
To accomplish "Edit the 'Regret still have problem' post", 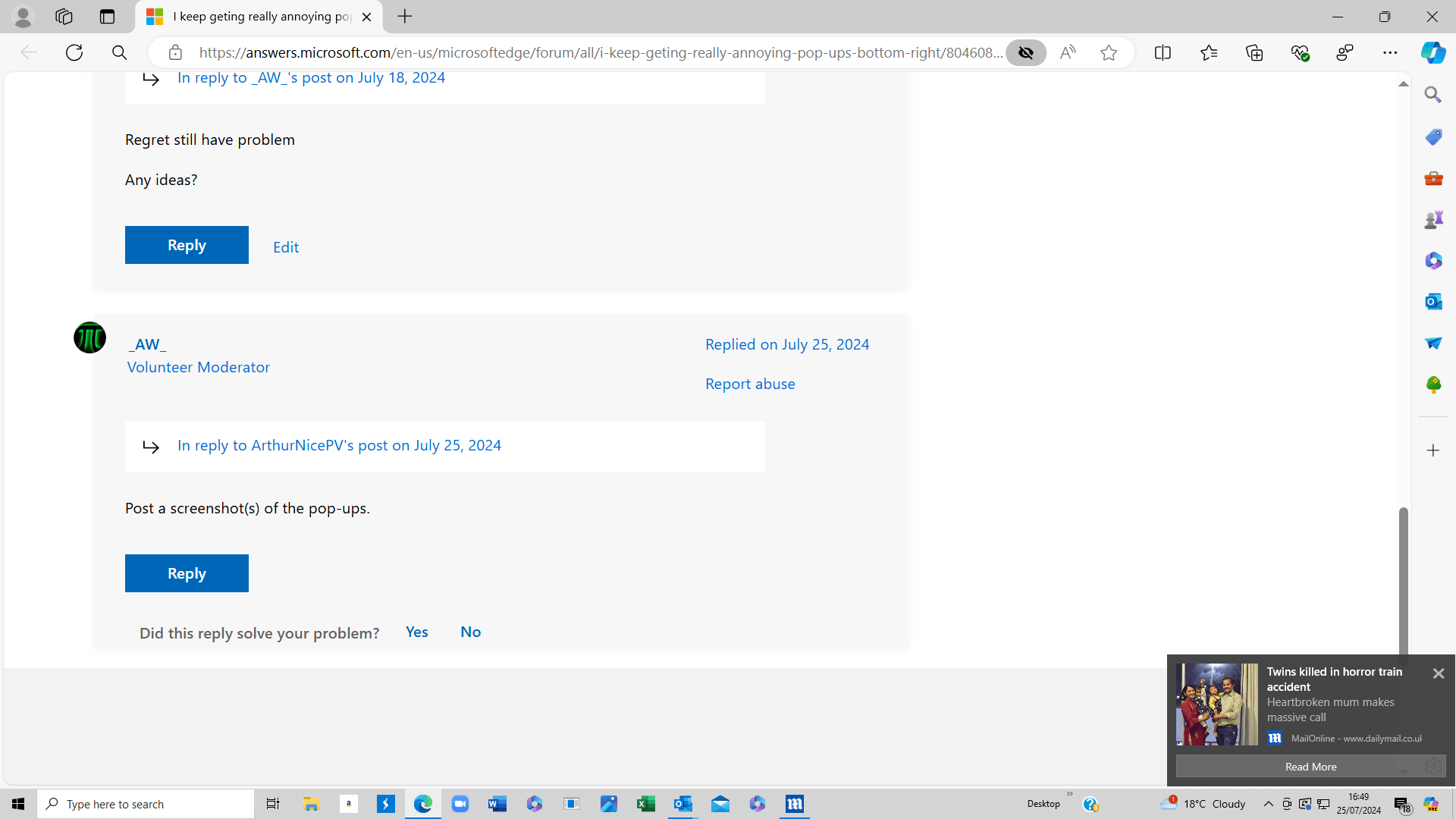I will pyautogui.click(x=286, y=247).
